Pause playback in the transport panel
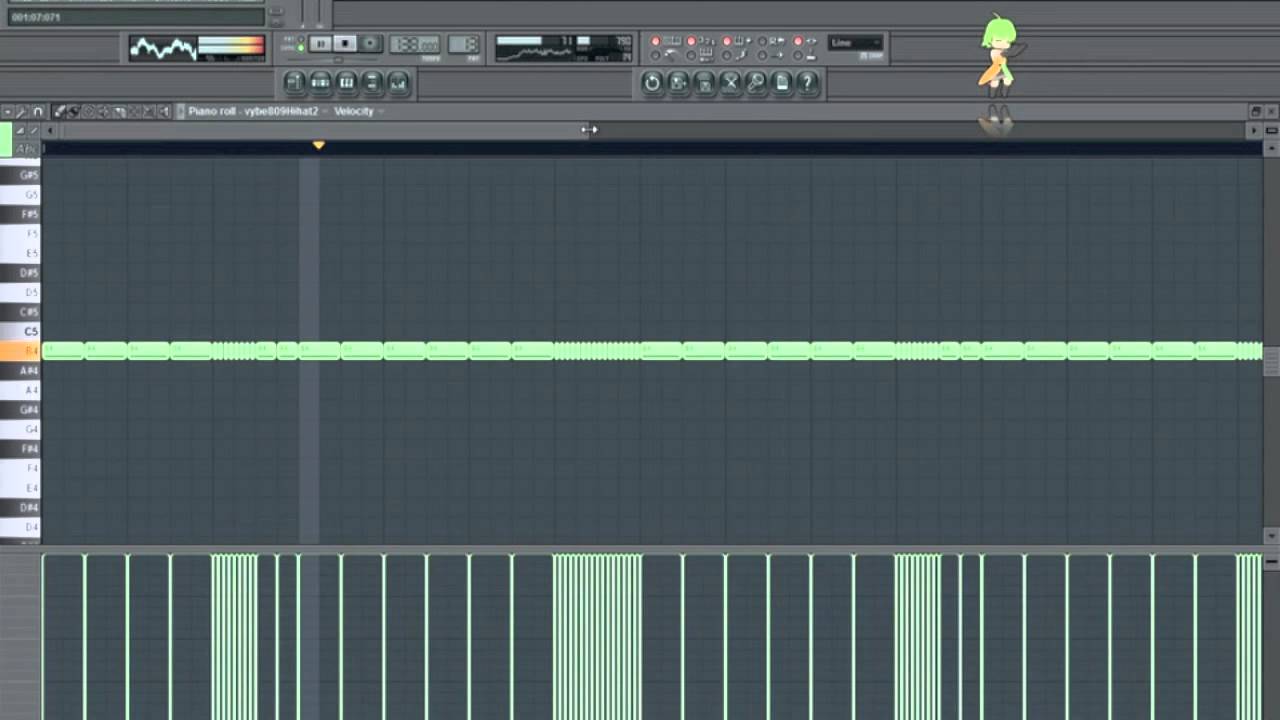Viewport: 1280px width, 720px height. (320, 43)
